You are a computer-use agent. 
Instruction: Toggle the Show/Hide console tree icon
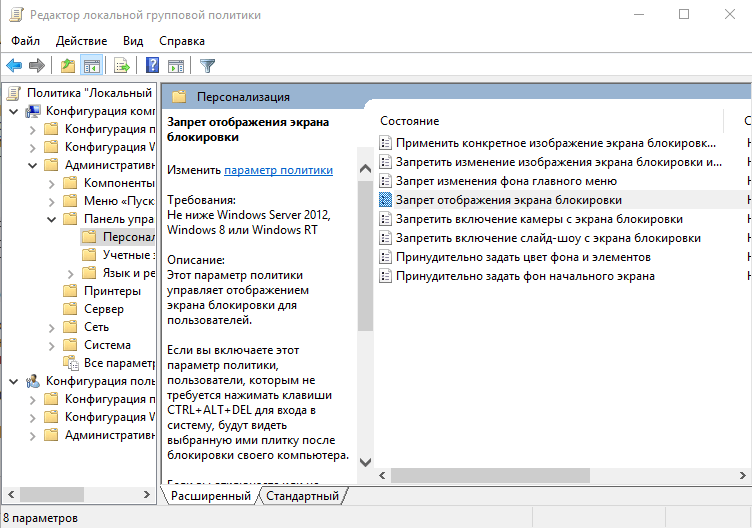coord(91,66)
